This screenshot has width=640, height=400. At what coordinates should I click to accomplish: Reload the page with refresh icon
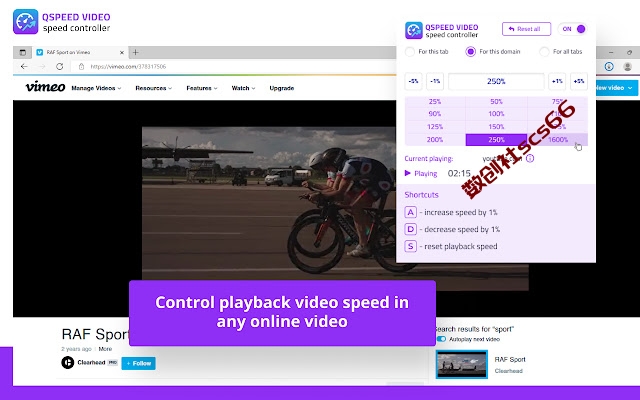point(60,66)
